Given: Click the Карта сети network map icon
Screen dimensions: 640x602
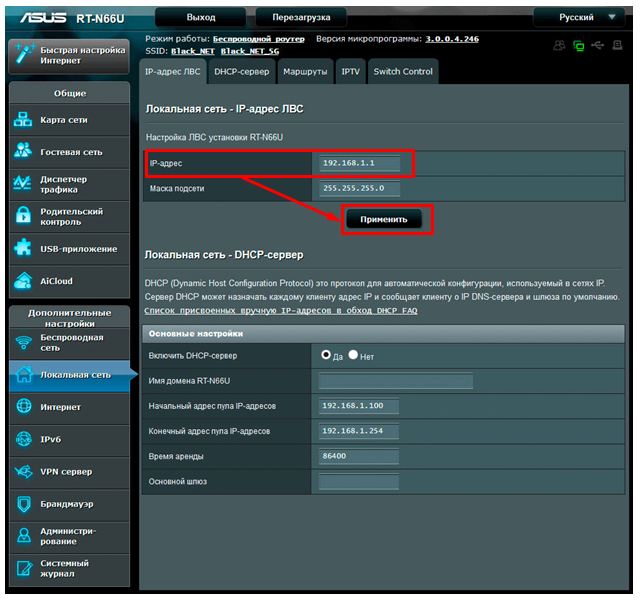Looking at the screenshot, I should click(x=23, y=120).
